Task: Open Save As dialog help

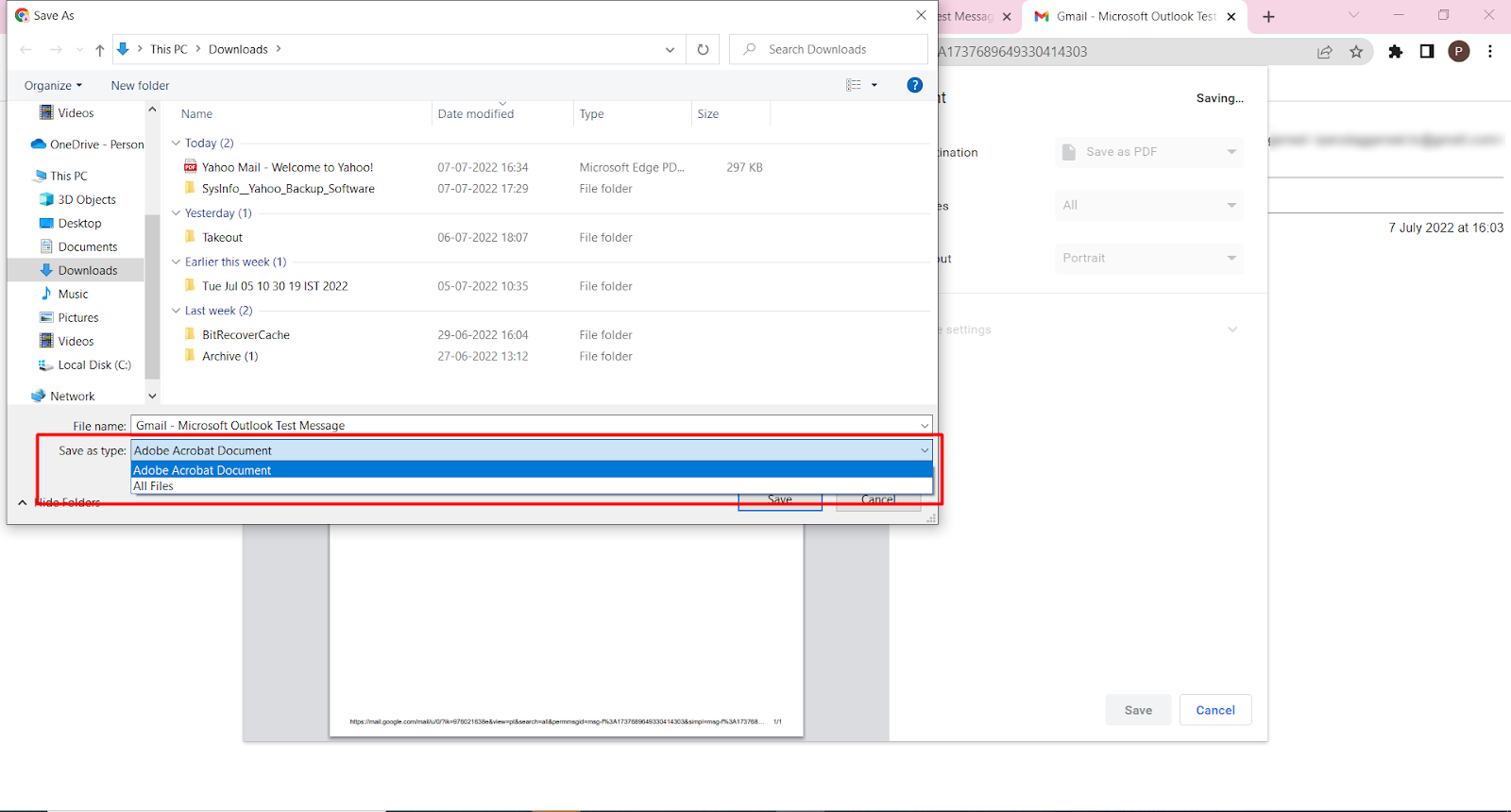Action: point(914,85)
